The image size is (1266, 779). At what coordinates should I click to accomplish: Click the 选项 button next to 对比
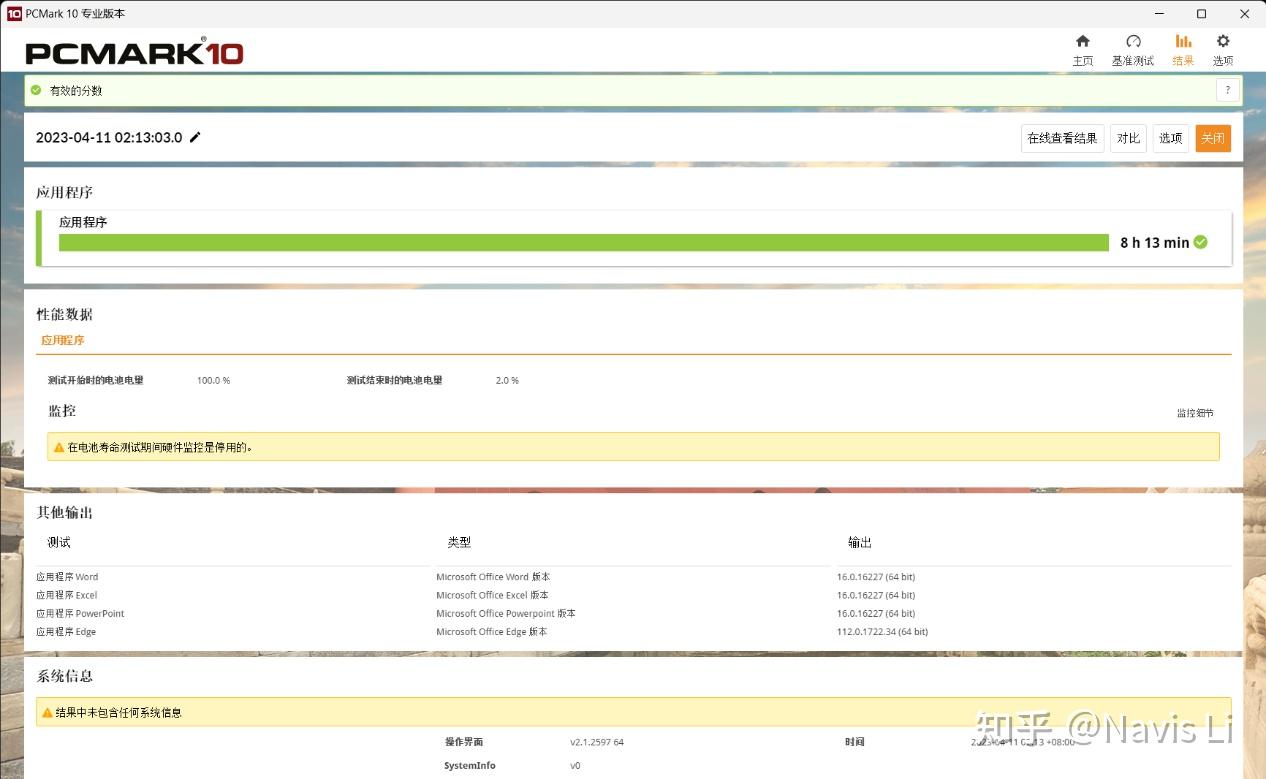[x=1170, y=138]
